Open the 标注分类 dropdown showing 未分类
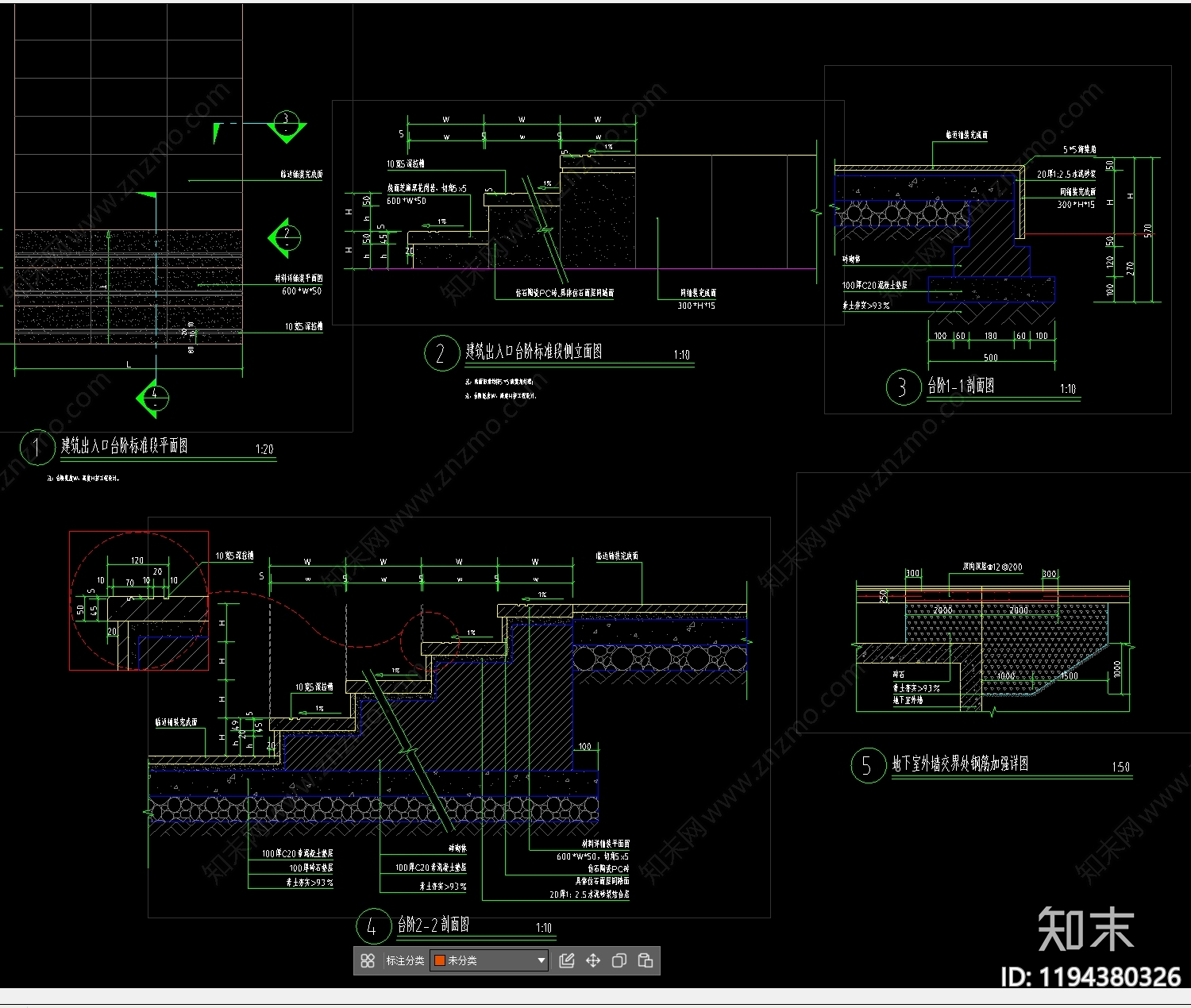This screenshot has width=1191, height=1008. [489, 960]
